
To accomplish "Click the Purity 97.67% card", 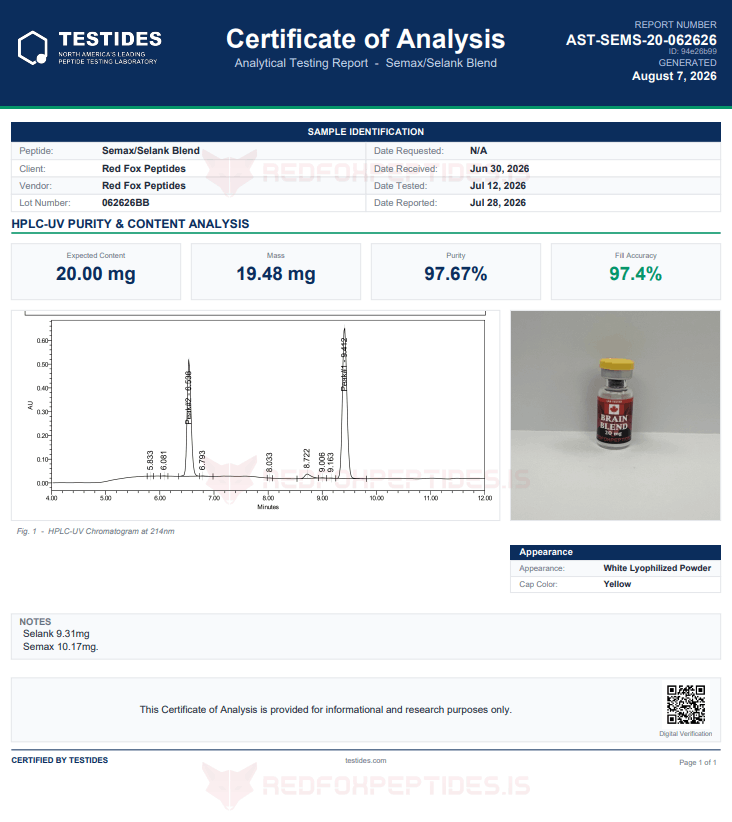I will click(x=456, y=271).
